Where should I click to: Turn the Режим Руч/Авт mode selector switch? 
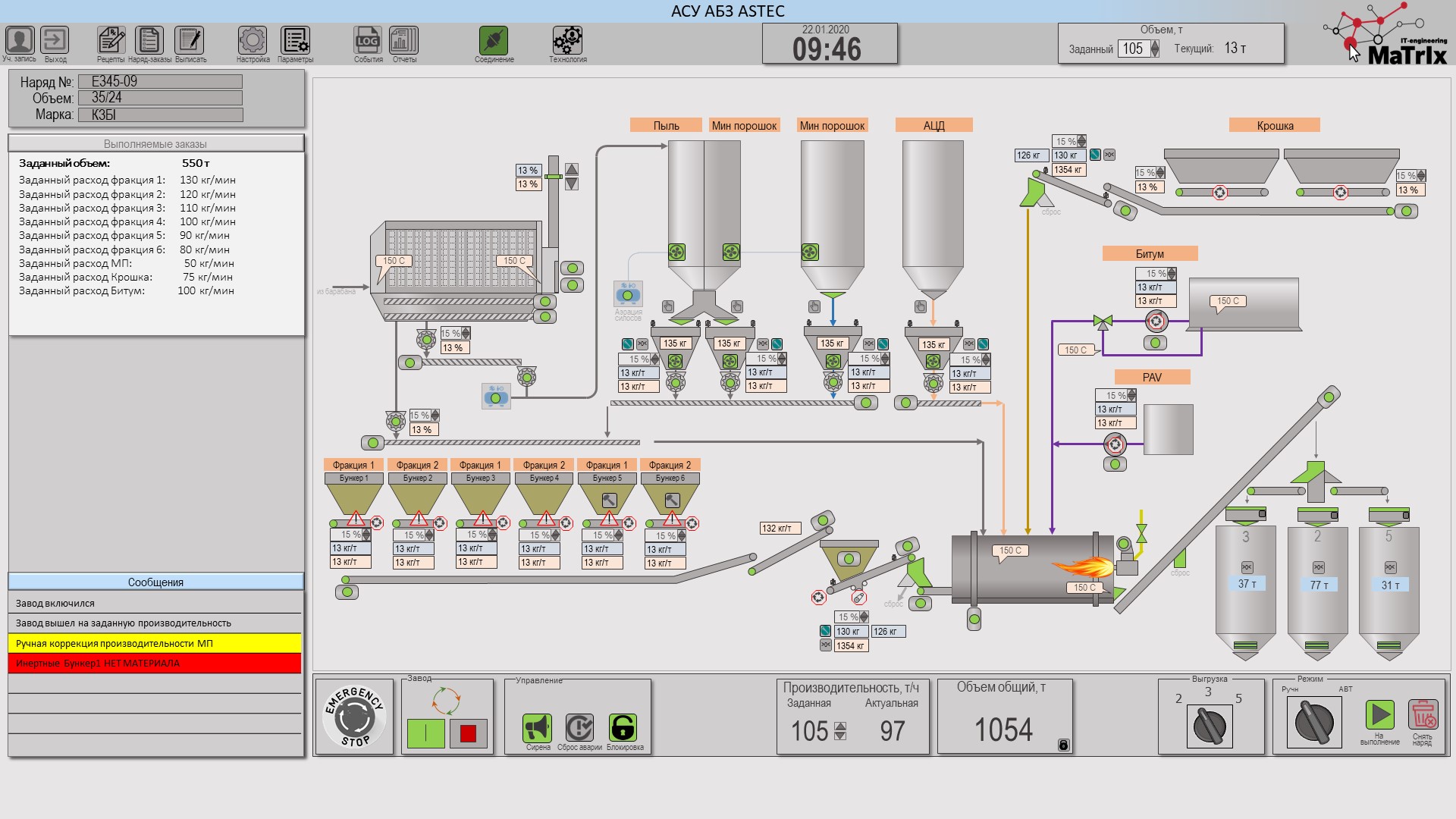[1314, 721]
